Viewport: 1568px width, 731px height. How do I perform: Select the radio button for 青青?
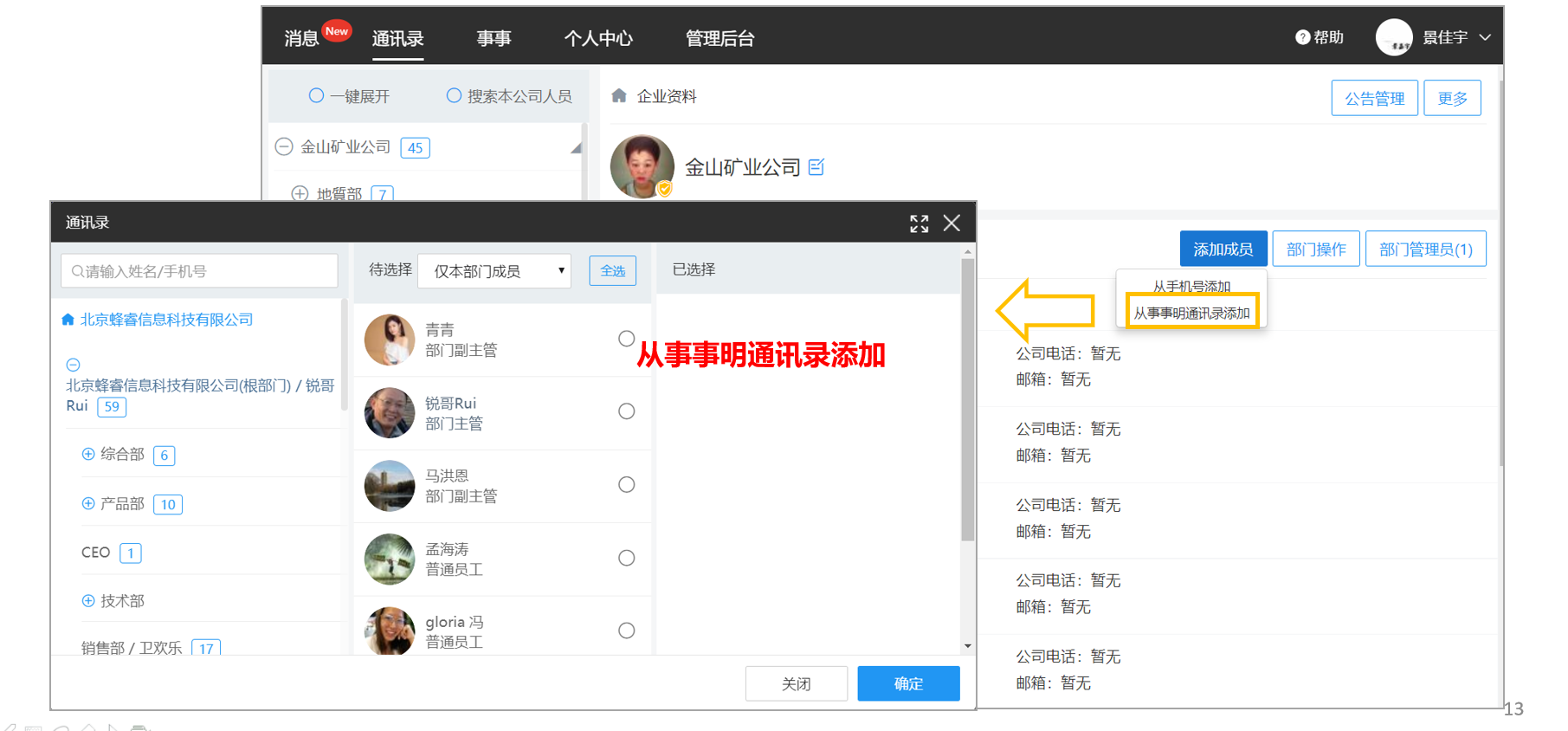point(627,339)
